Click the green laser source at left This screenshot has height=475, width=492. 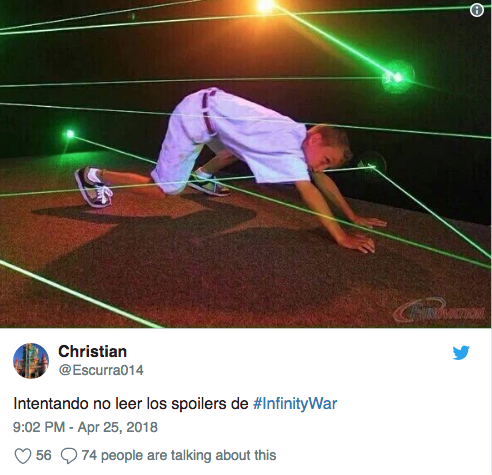coord(70,134)
